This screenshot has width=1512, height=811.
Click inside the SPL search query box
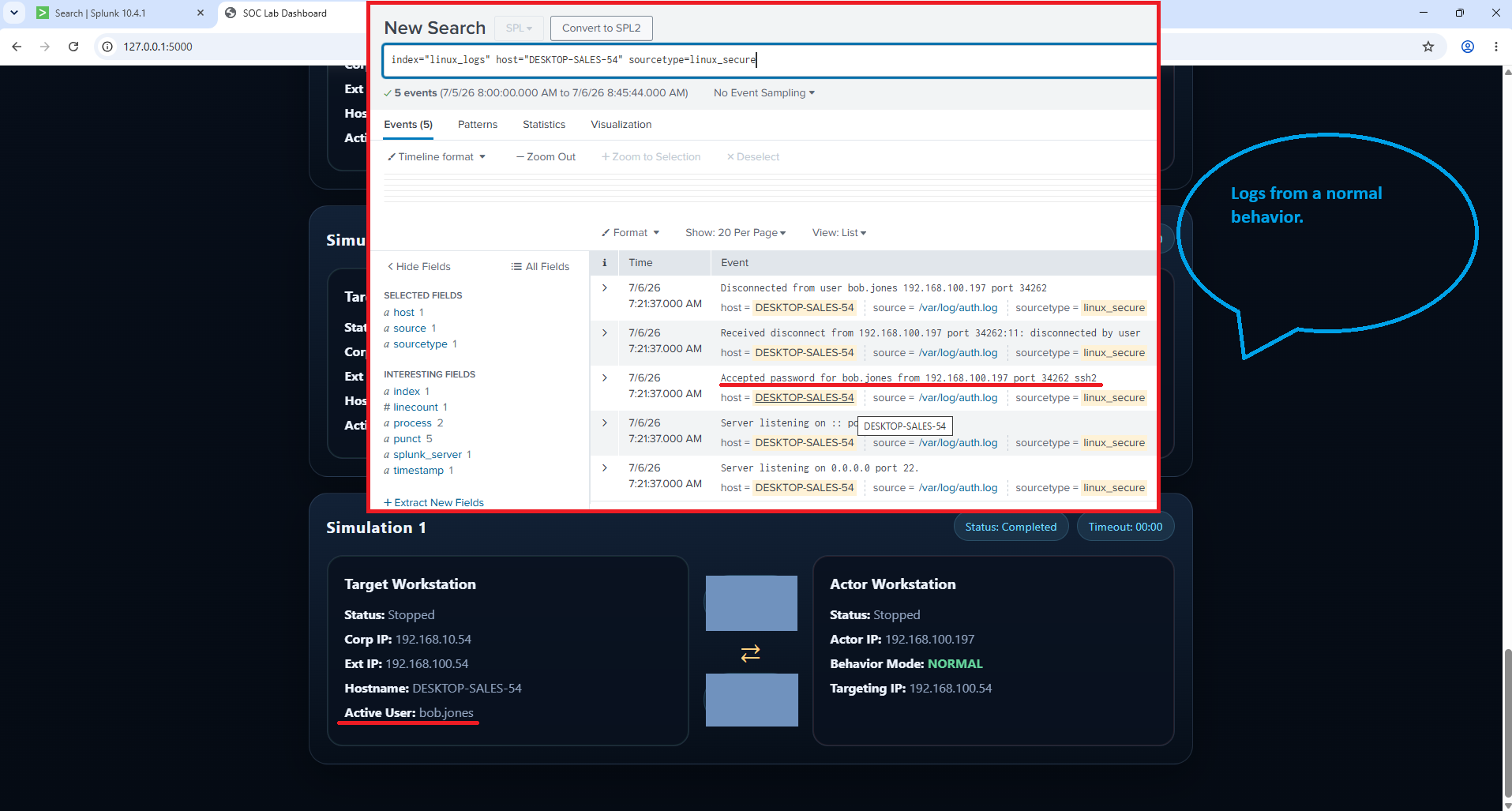770,60
